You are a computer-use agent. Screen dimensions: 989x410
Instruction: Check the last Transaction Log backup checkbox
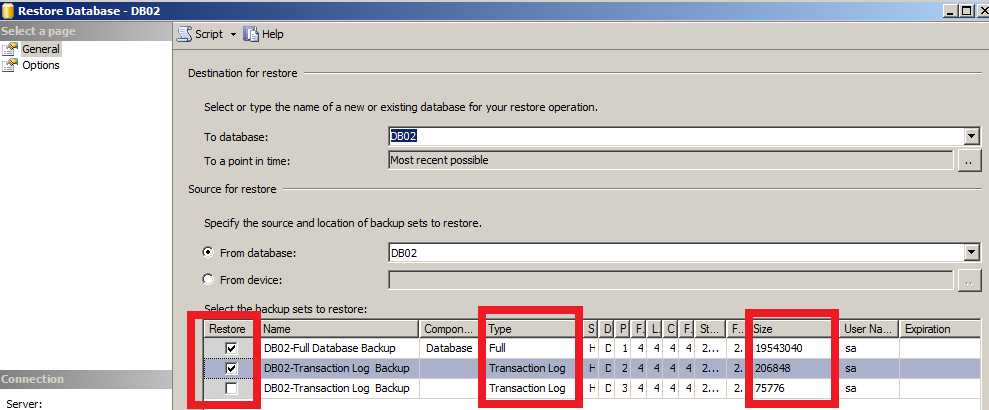(x=231, y=389)
